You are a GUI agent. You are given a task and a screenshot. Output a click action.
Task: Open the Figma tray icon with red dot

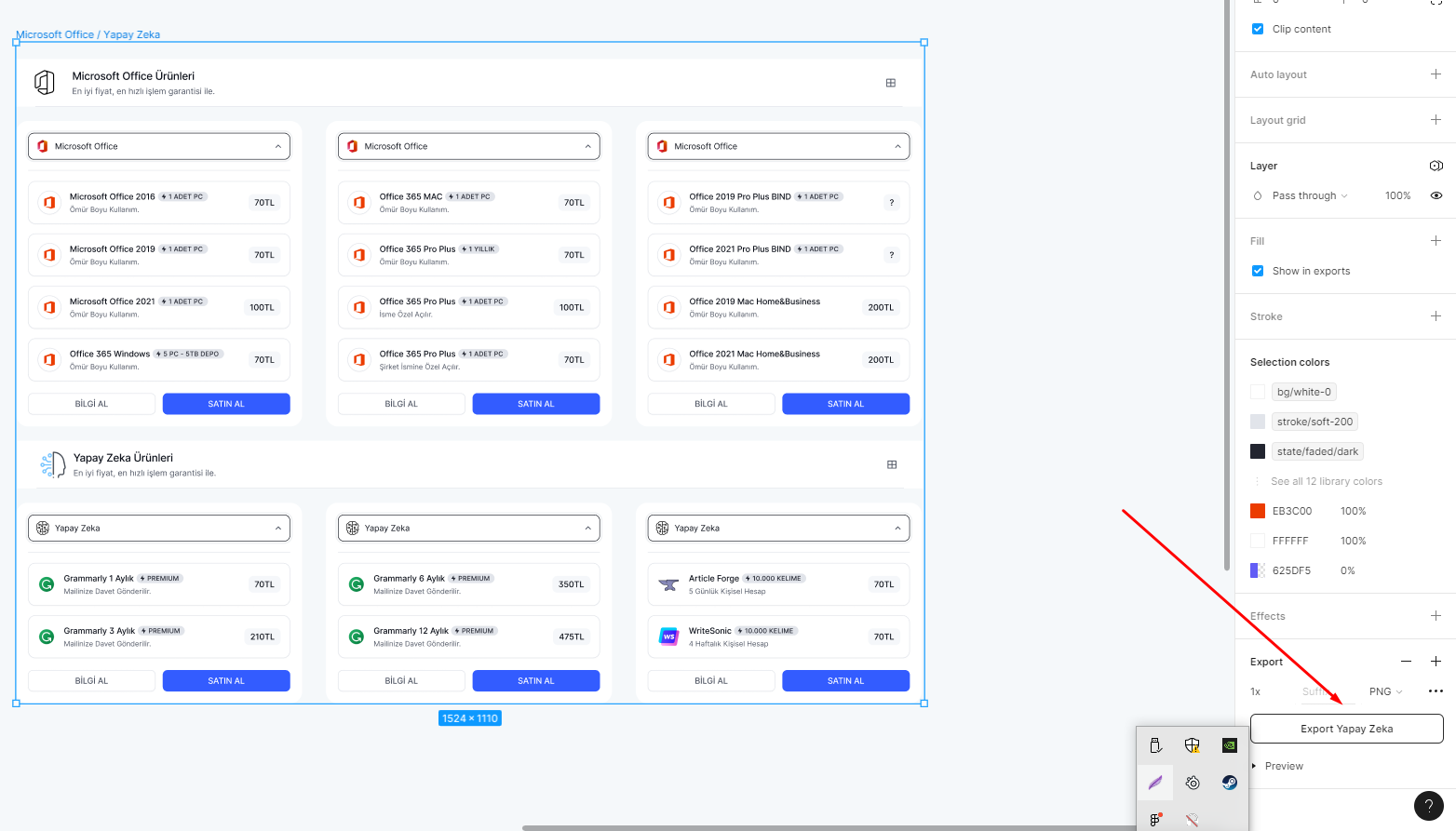pyautogui.click(x=1155, y=820)
